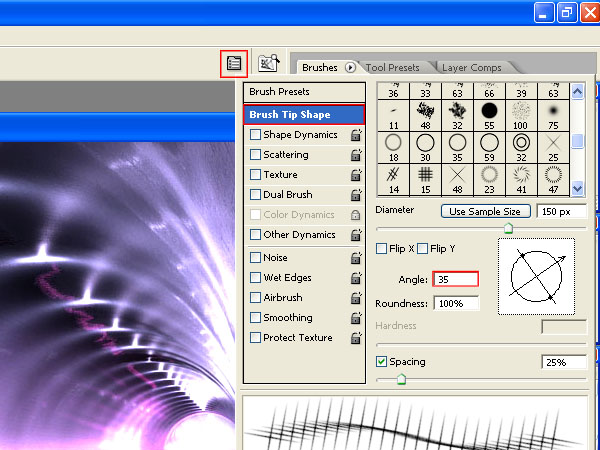
Task: Select the 15 grid crosshatch brush
Action: tap(425, 180)
